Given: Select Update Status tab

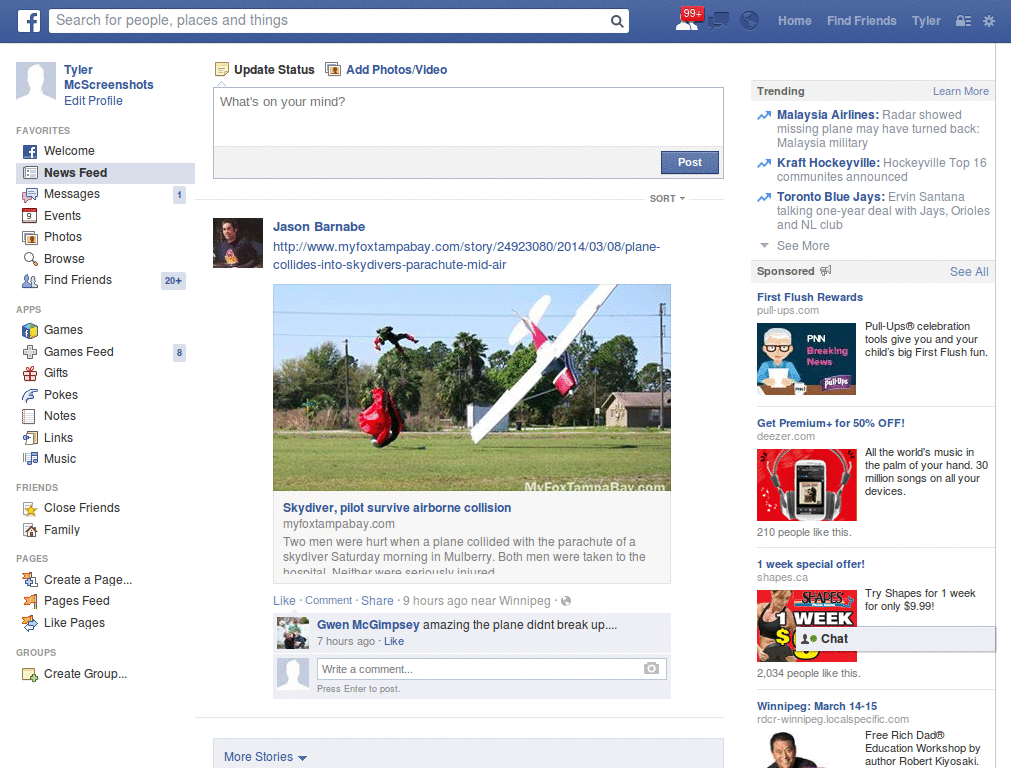Looking at the screenshot, I should (265, 70).
